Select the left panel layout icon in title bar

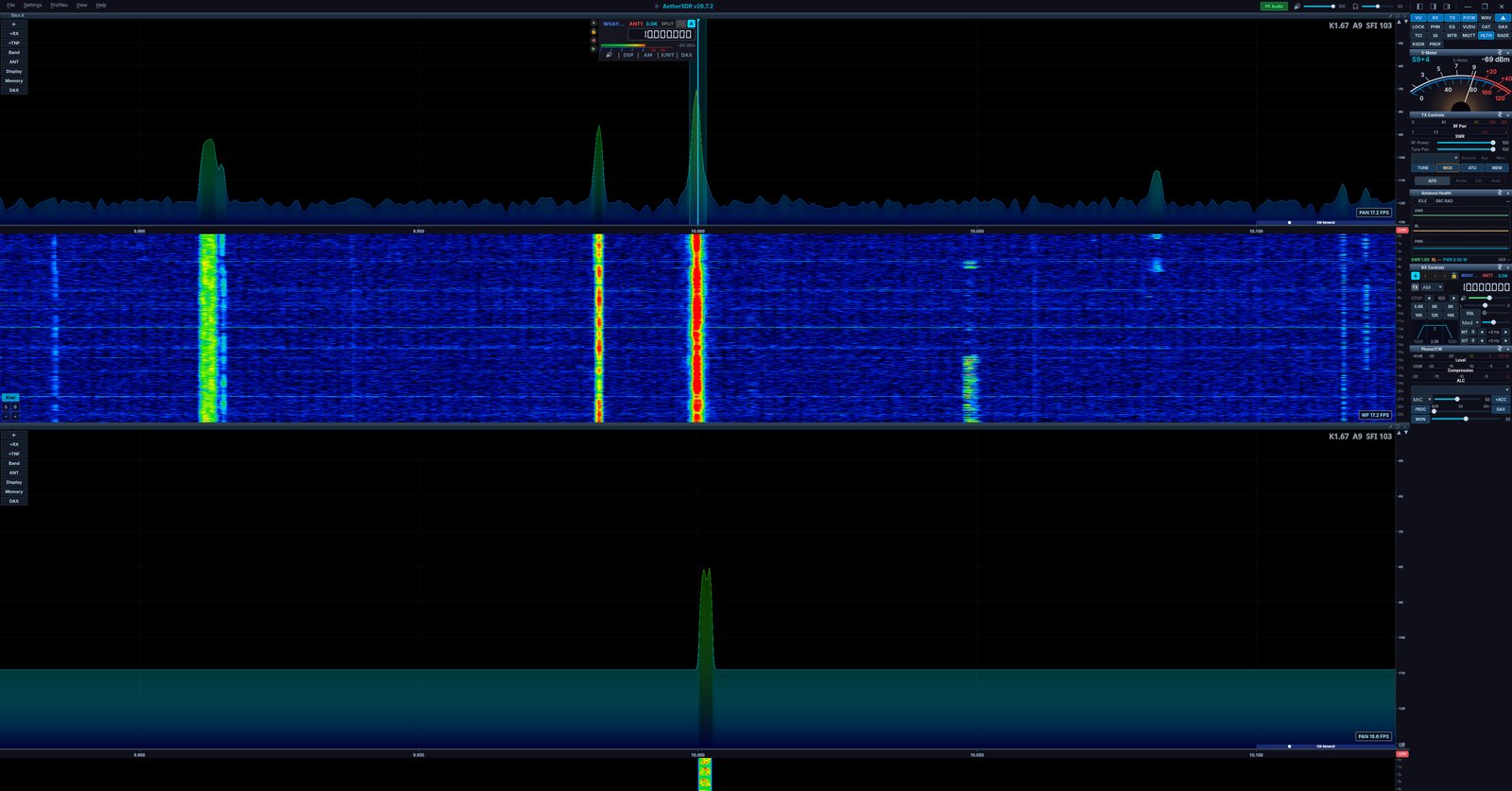(x=1419, y=7)
